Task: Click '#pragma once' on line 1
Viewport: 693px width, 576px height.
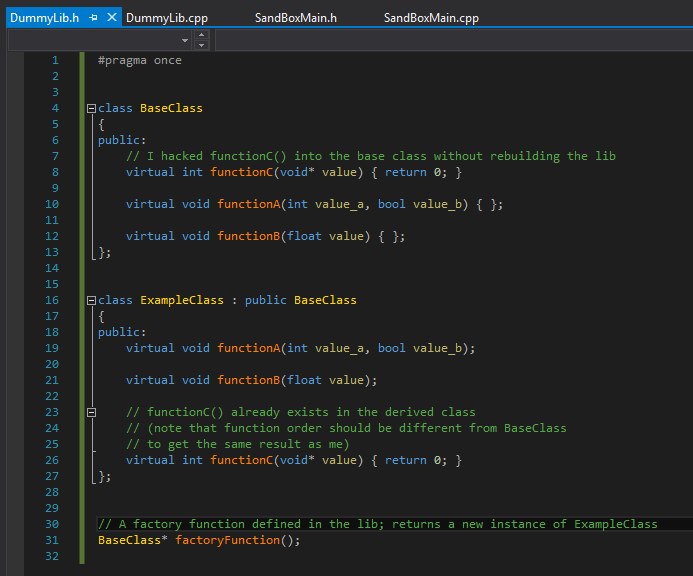Action: pyautogui.click(x=140, y=61)
